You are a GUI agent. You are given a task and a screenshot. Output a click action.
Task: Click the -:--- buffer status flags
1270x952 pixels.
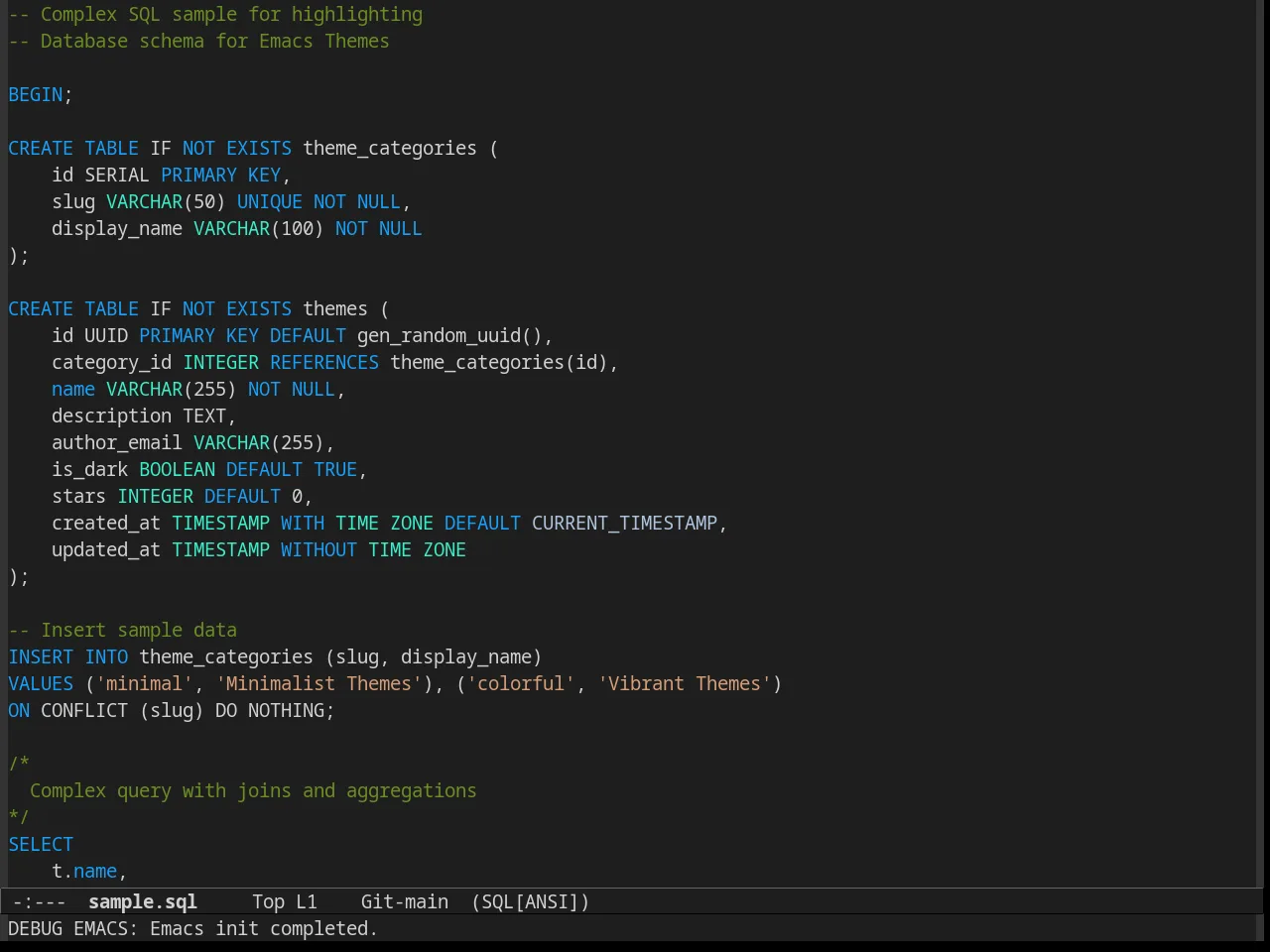tap(40, 901)
